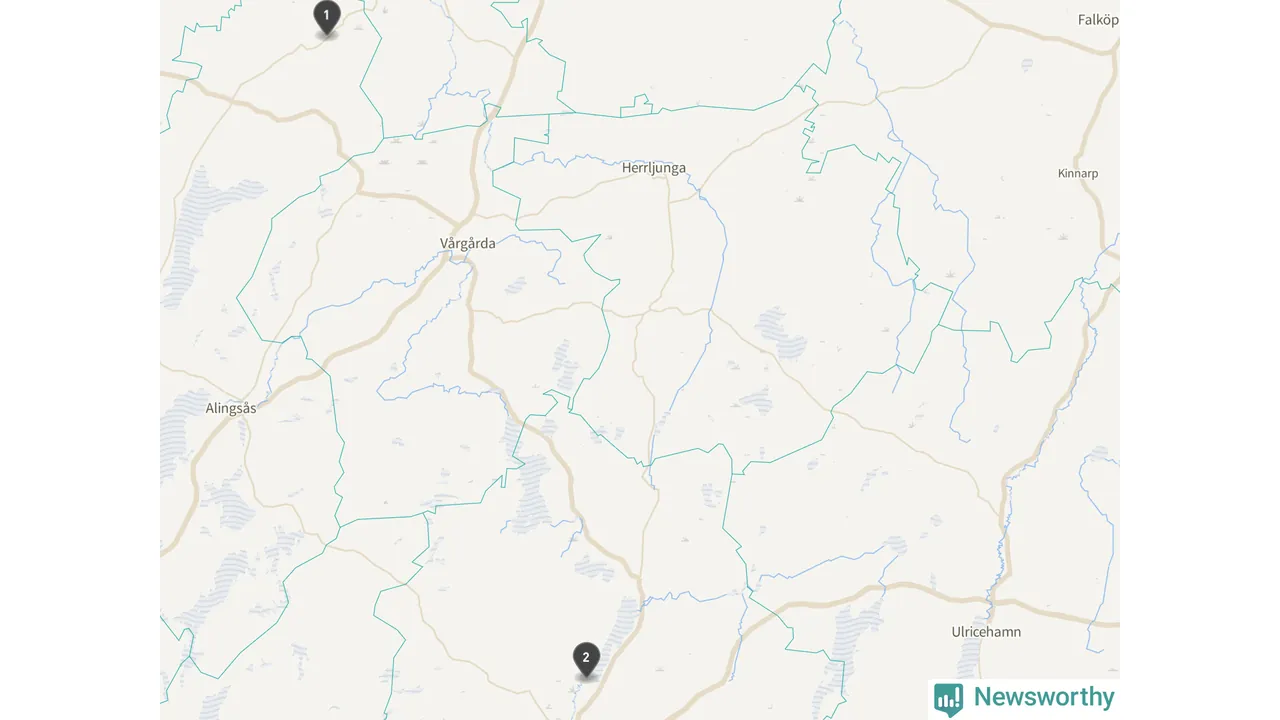Select the Alingsås town label

[x=231, y=408]
